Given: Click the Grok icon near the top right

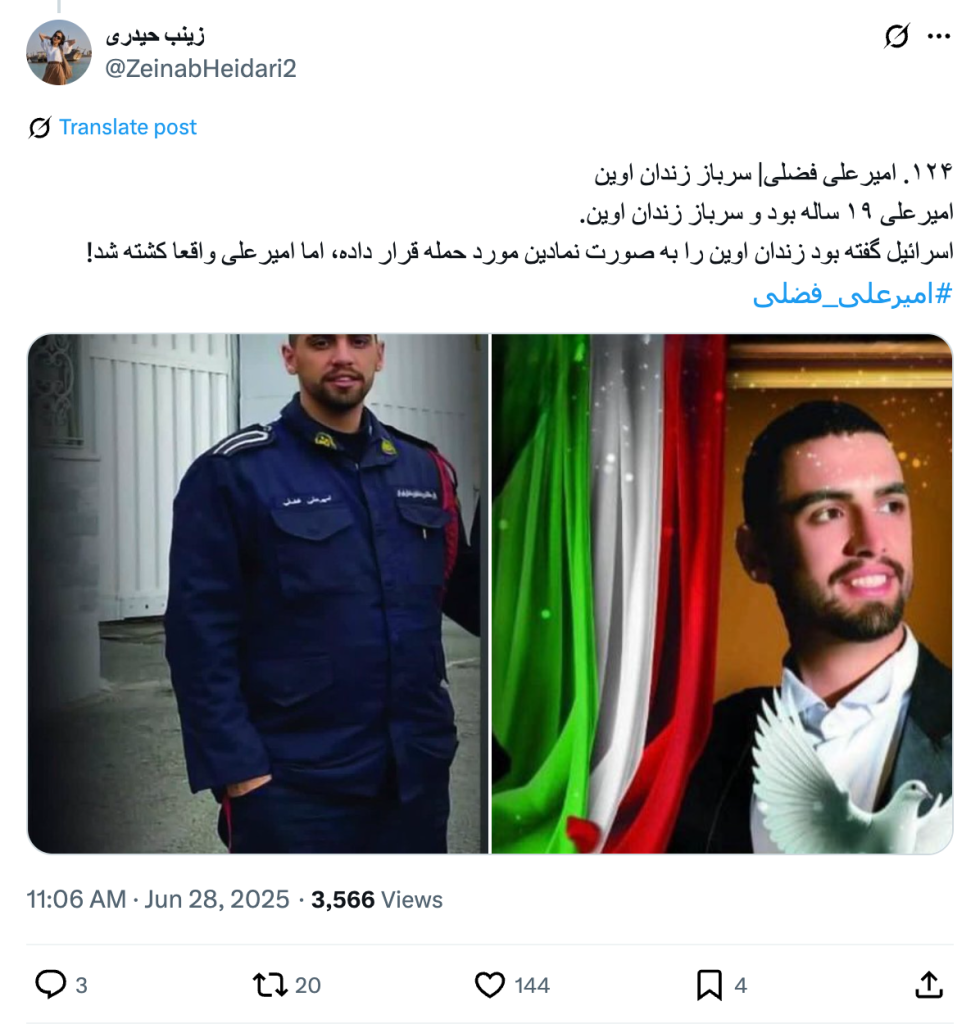Looking at the screenshot, I should coord(896,36).
